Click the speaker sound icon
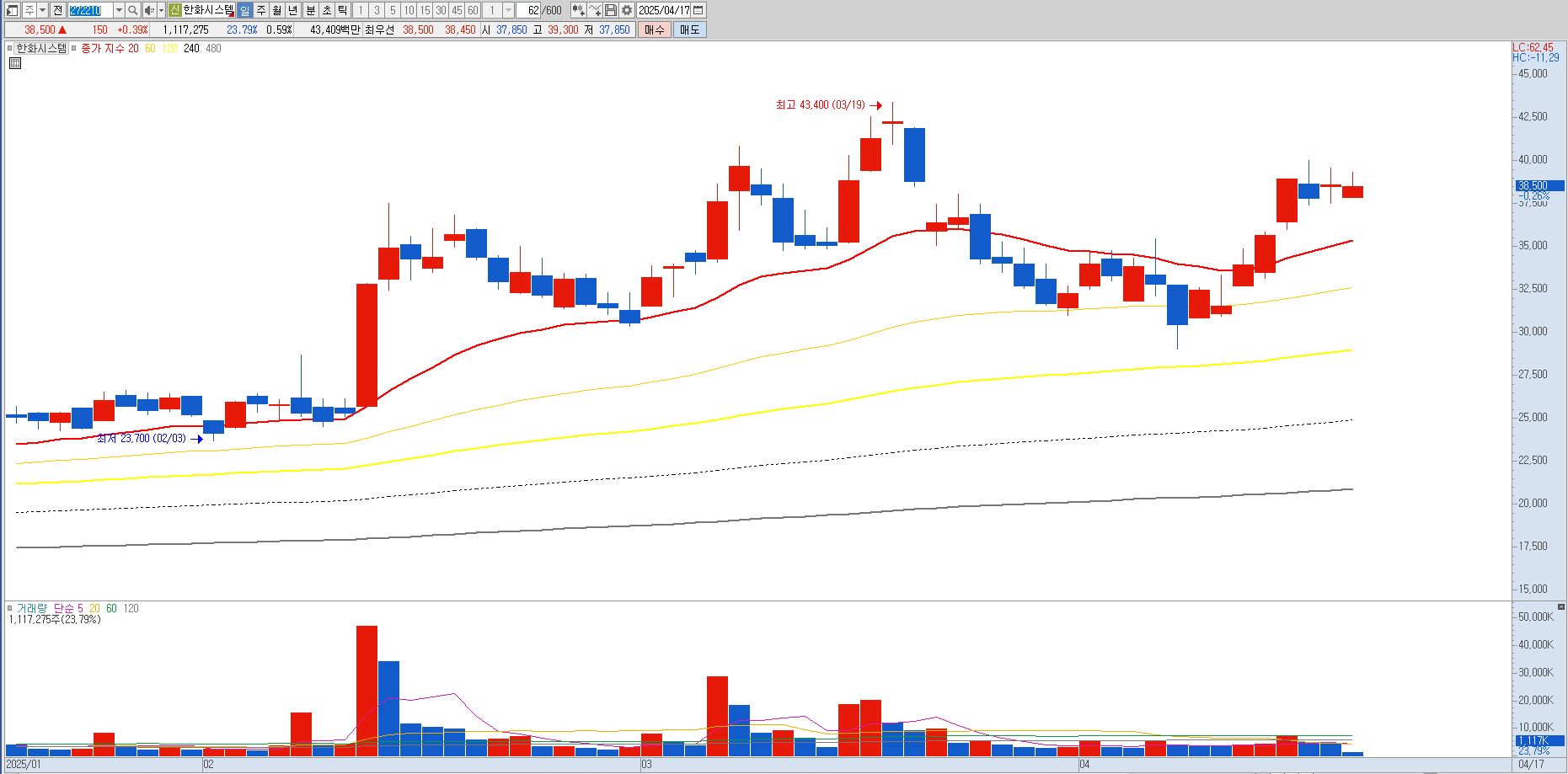Screen dimensions: 1568x774 pos(148,10)
